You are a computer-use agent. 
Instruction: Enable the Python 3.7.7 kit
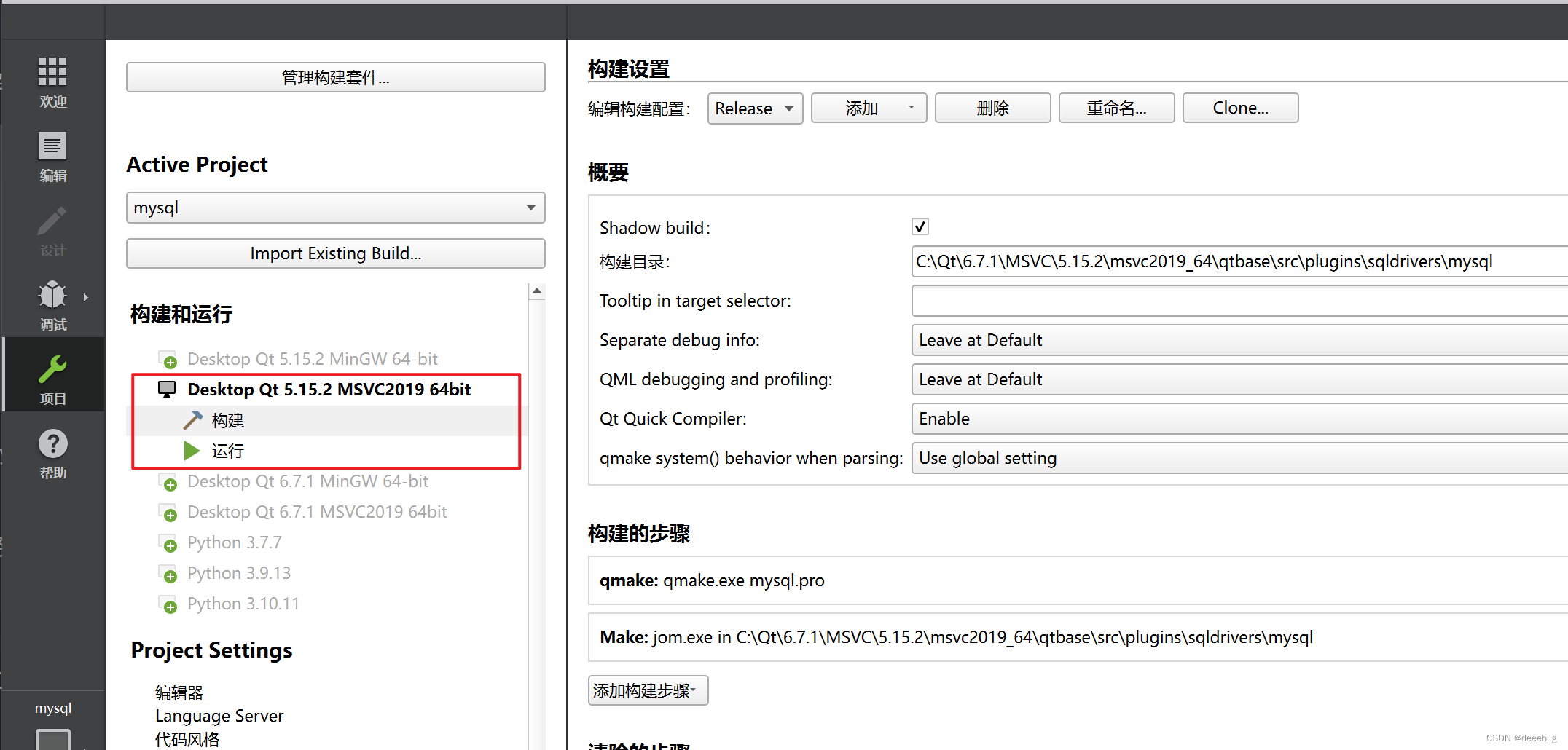click(x=168, y=543)
